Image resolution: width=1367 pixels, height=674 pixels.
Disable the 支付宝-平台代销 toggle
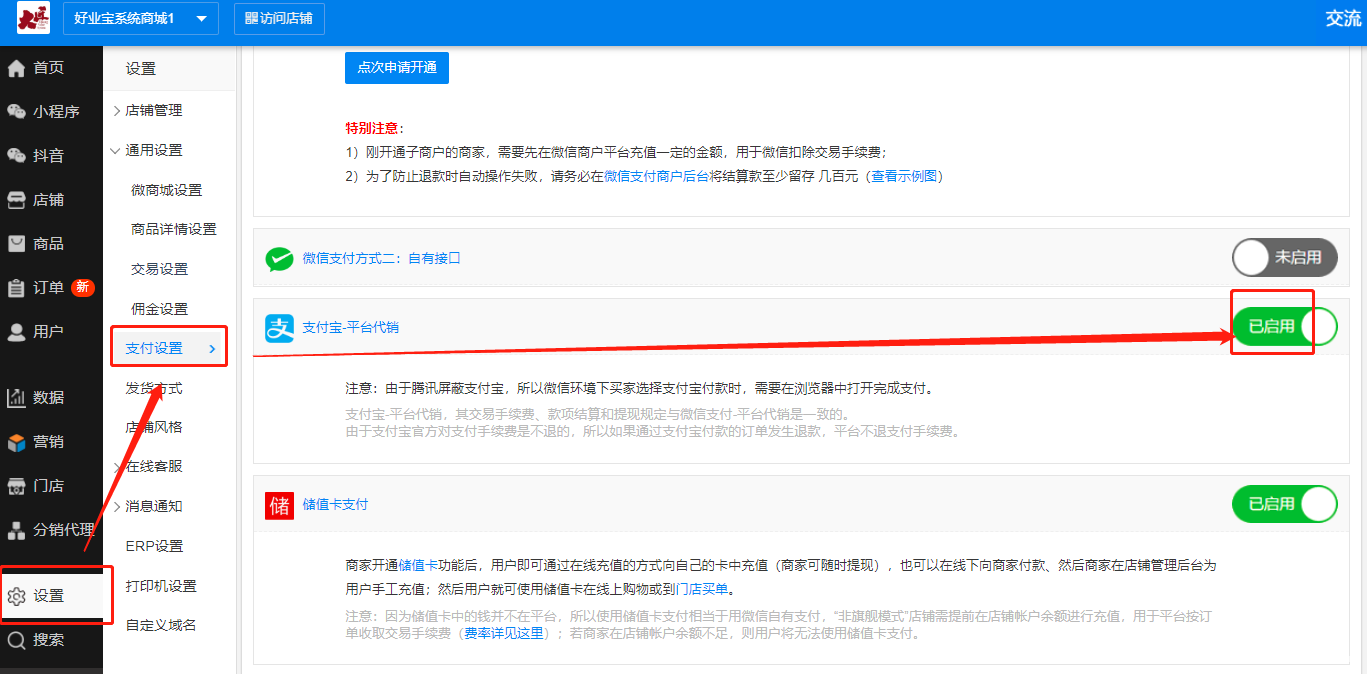click(1284, 327)
